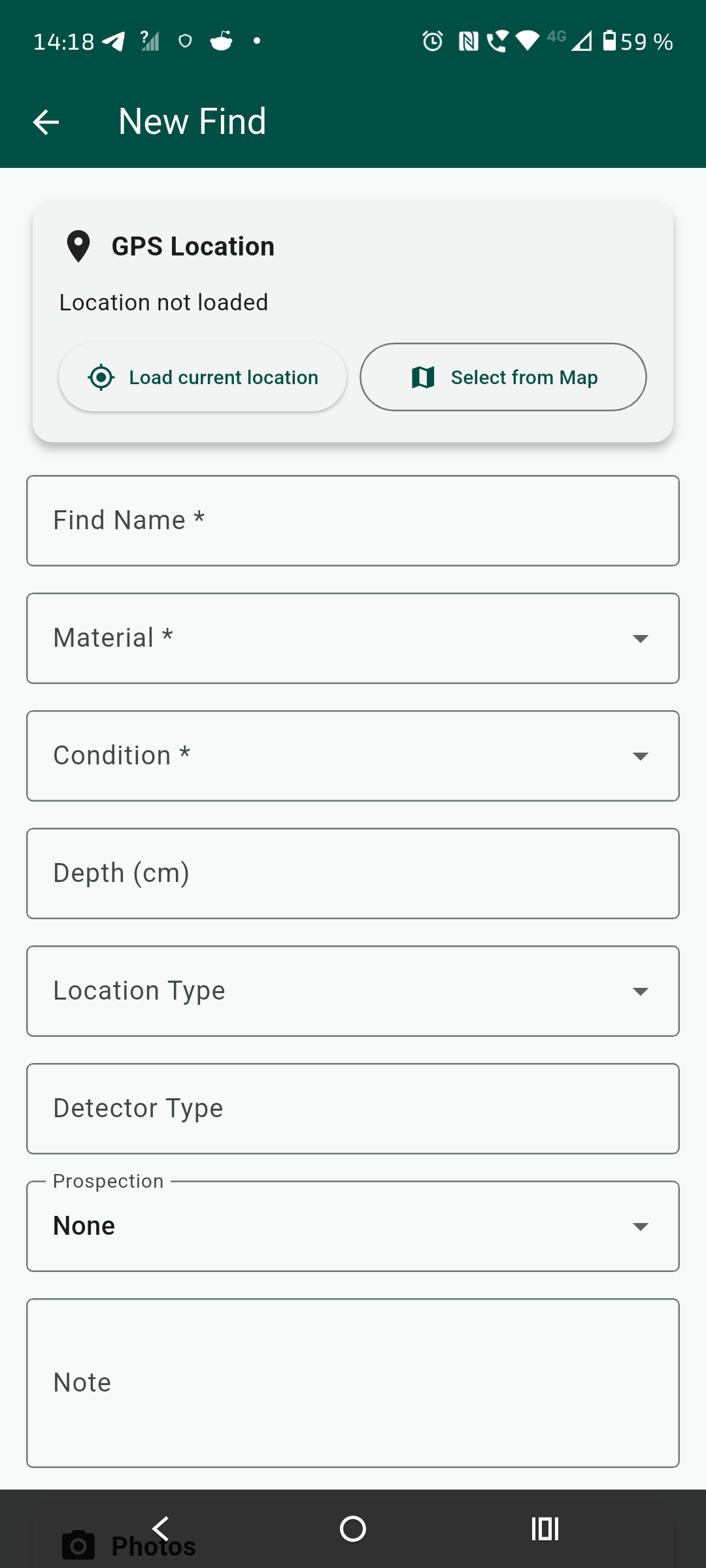Click Select from Map button
The height and width of the screenshot is (1568, 706).
click(503, 378)
